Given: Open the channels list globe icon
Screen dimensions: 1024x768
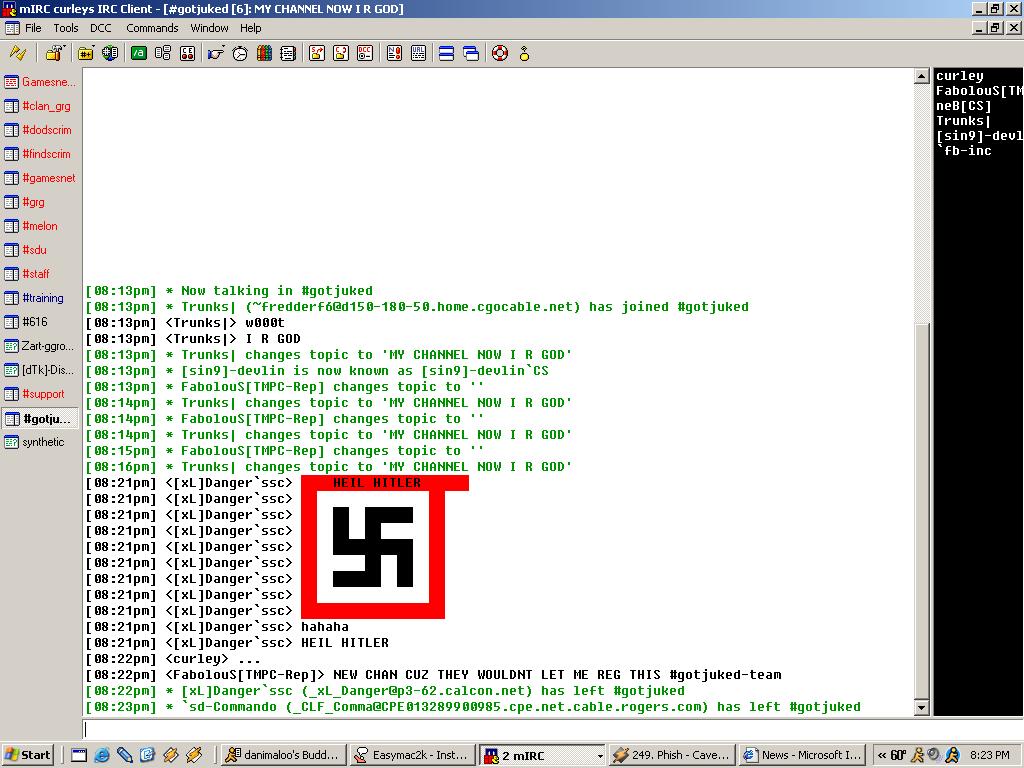Looking at the screenshot, I should [x=110, y=53].
